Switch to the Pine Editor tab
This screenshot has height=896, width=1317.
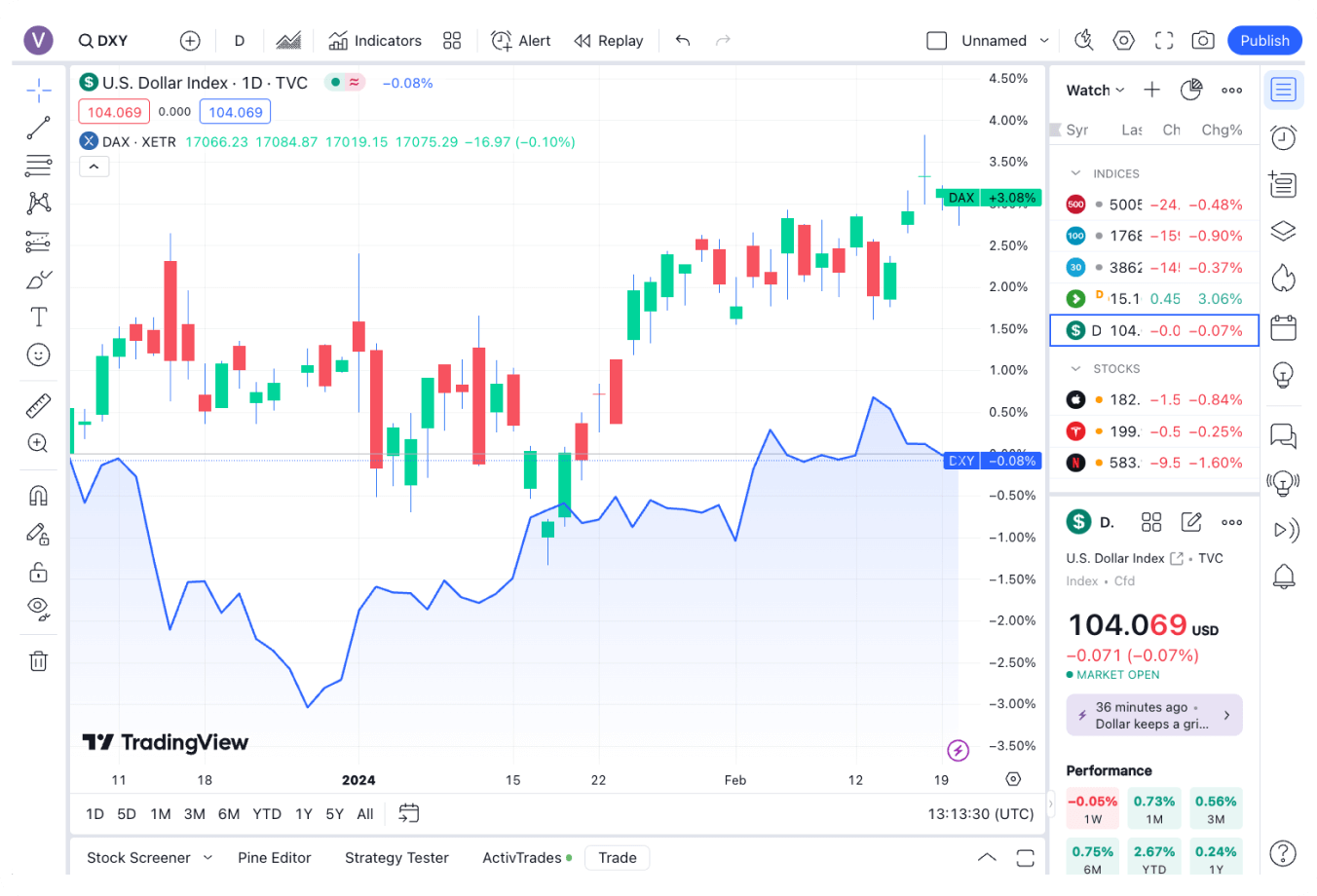tap(275, 857)
